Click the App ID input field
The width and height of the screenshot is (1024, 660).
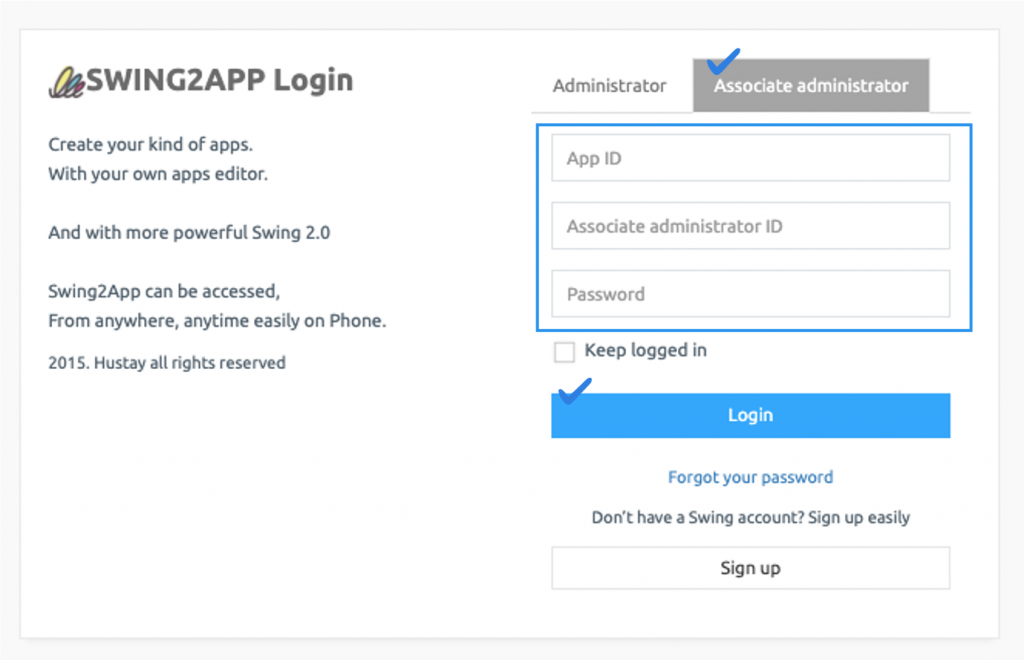coord(750,157)
